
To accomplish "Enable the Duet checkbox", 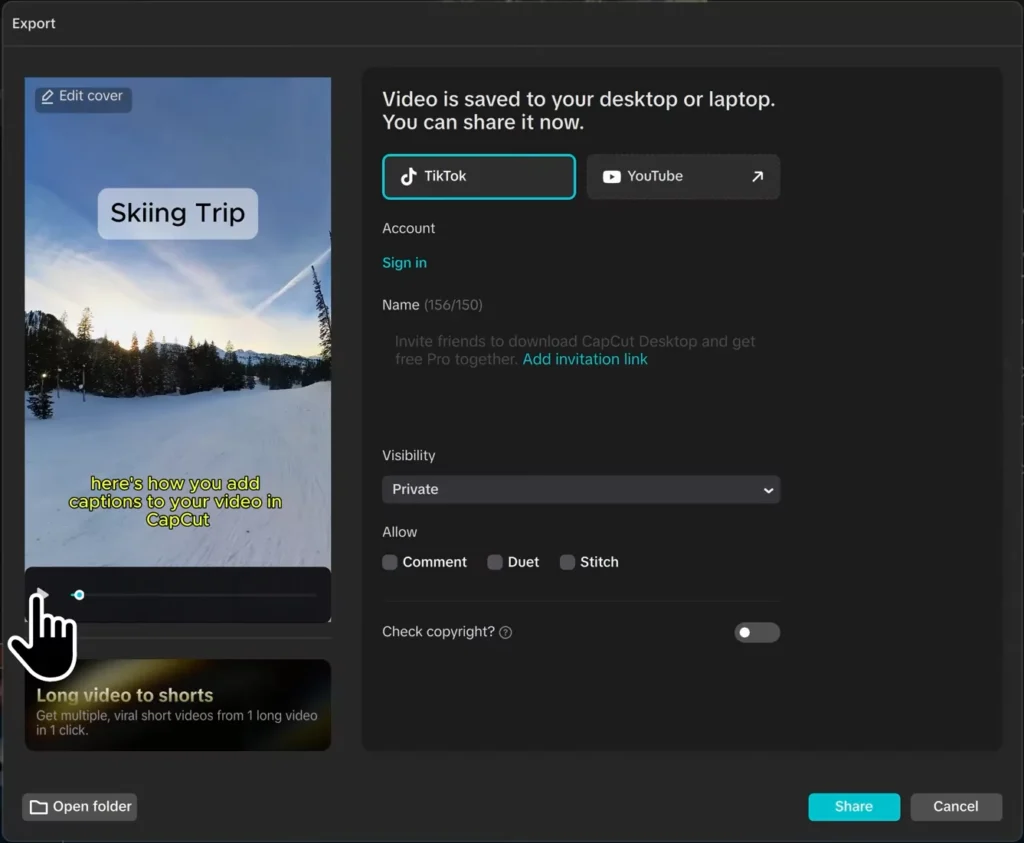I will [x=495, y=562].
